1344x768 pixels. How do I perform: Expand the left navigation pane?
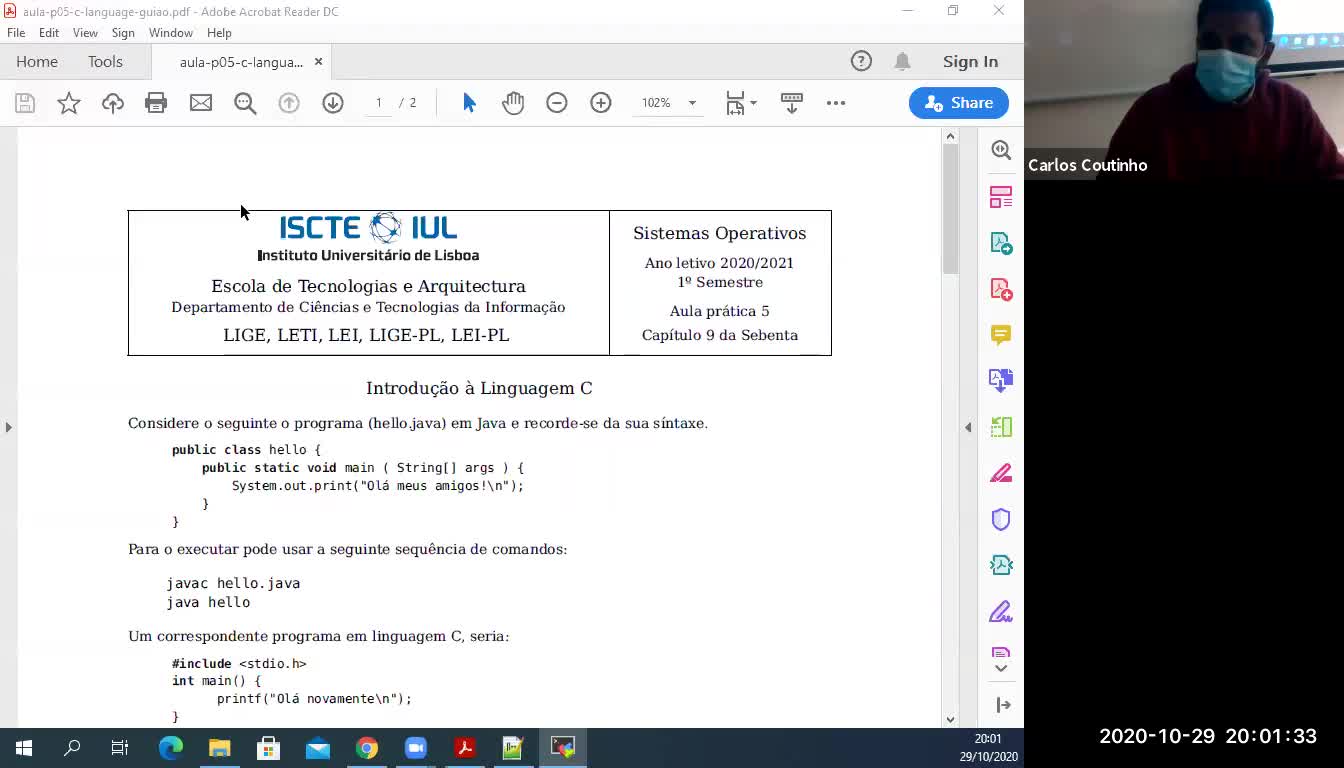[8, 427]
